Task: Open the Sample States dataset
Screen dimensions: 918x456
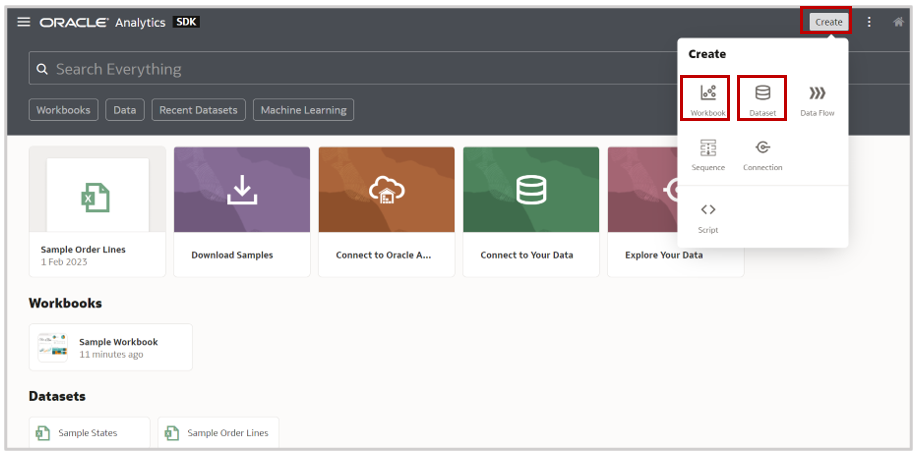Action: pyautogui.click(x=90, y=433)
